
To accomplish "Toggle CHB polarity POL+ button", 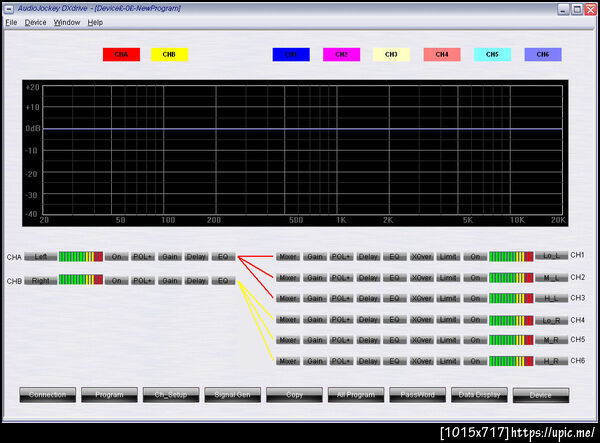I will click(x=143, y=281).
